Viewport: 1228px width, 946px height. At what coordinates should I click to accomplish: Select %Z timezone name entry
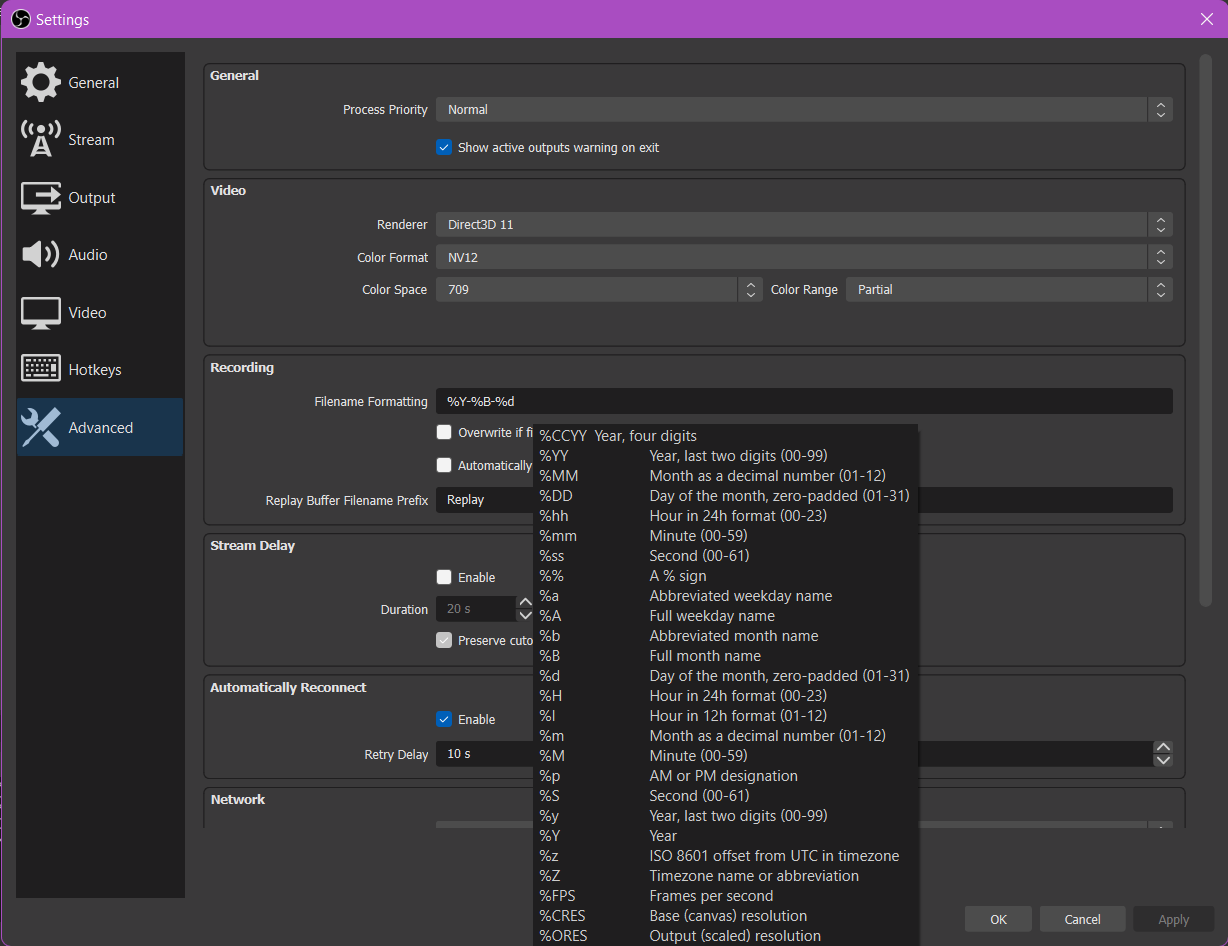pyautogui.click(x=726, y=876)
